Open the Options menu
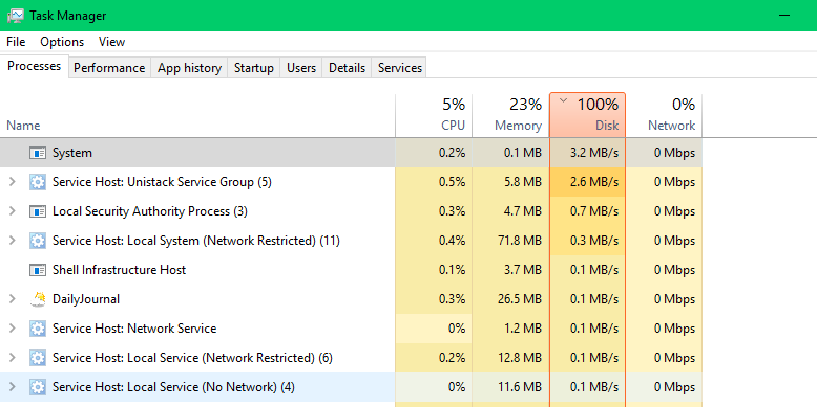The height and width of the screenshot is (407, 817). [x=62, y=42]
